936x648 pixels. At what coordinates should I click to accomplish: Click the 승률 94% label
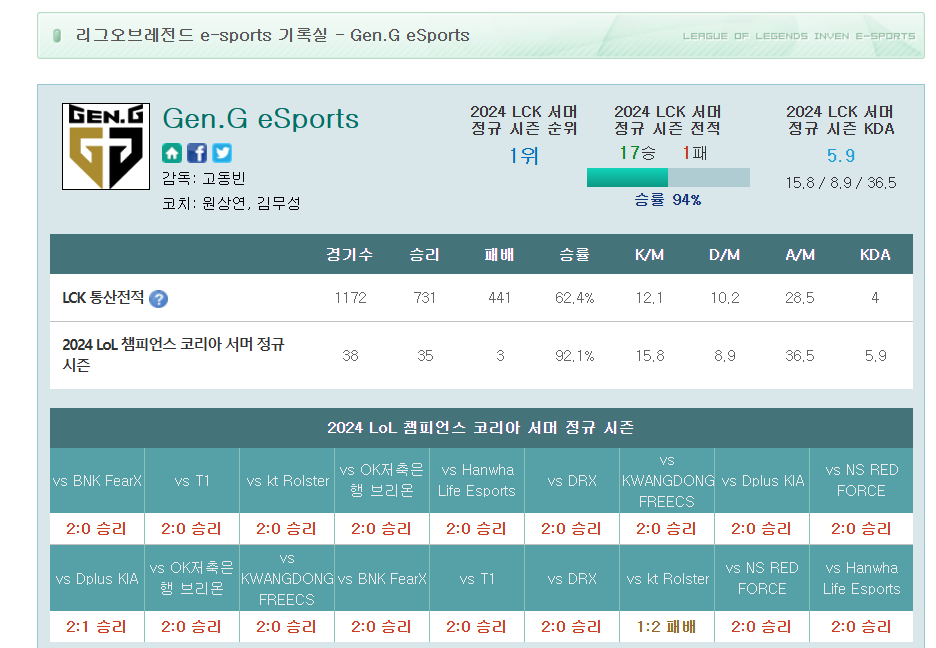click(x=667, y=200)
